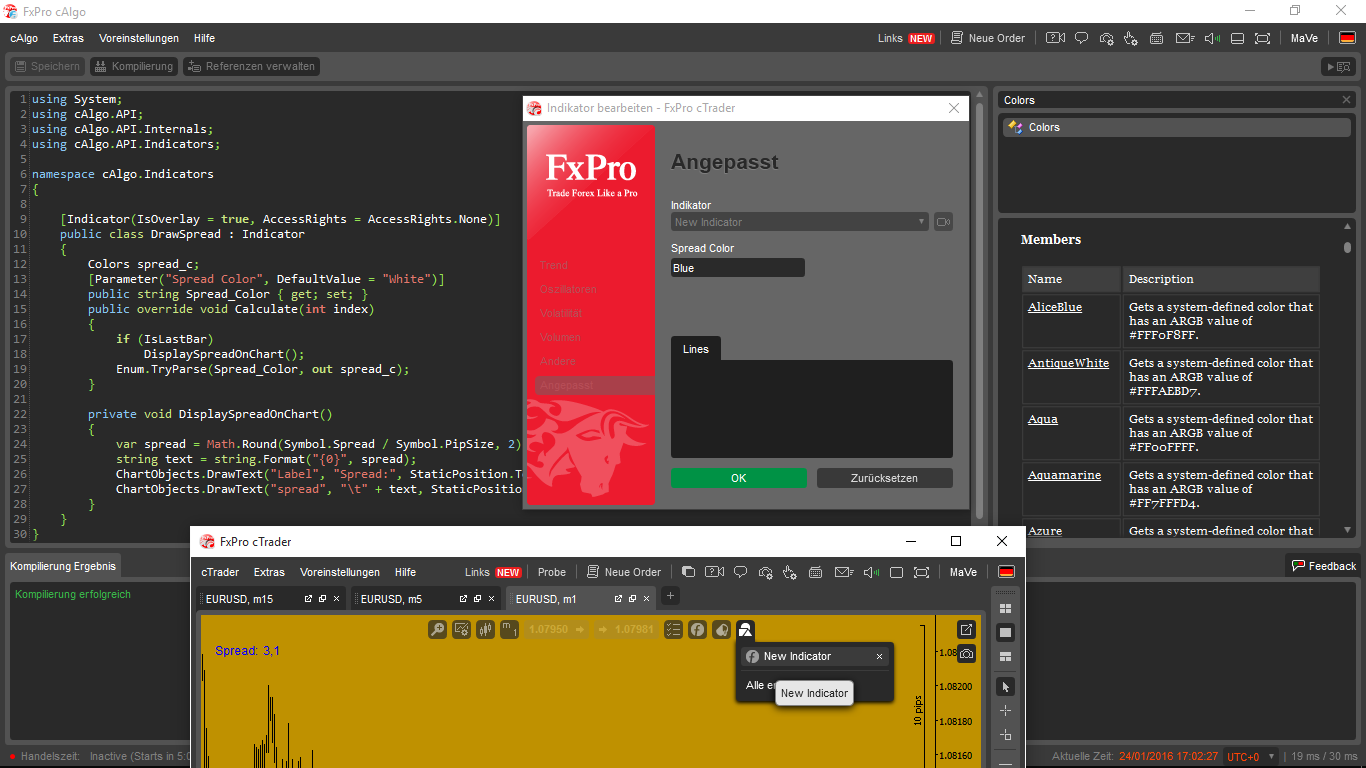
Task: Click MaVe account in cAlgo toolbar
Action: (1304, 38)
